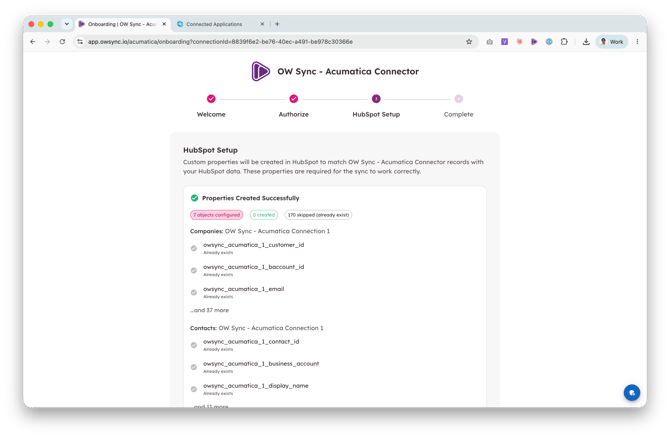The height and width of the screenshot is (438, 670).
Task: Click the Work profile button
Action: (x=612, y=42)
